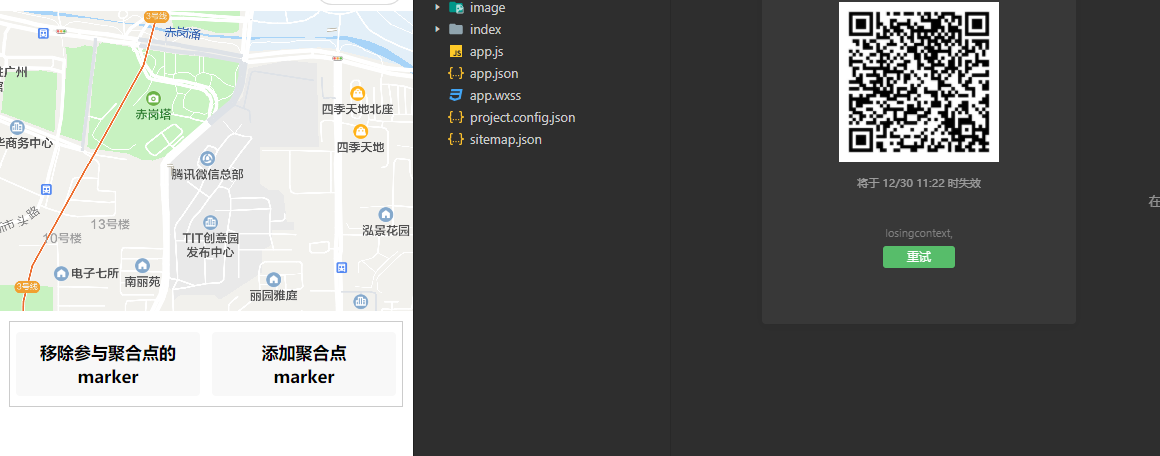
Task: Click 四季天地北座 marker icon
Action: click(358, 93)
